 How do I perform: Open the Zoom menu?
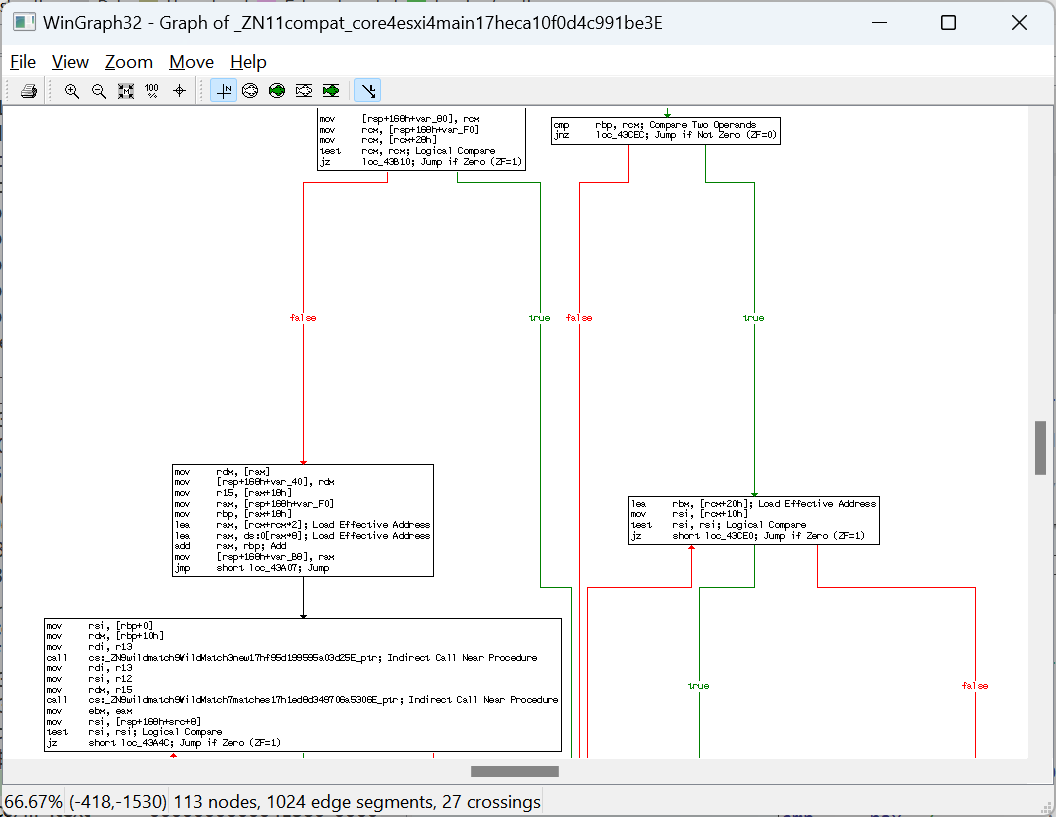pyautogui.click(x=128, y=62)
